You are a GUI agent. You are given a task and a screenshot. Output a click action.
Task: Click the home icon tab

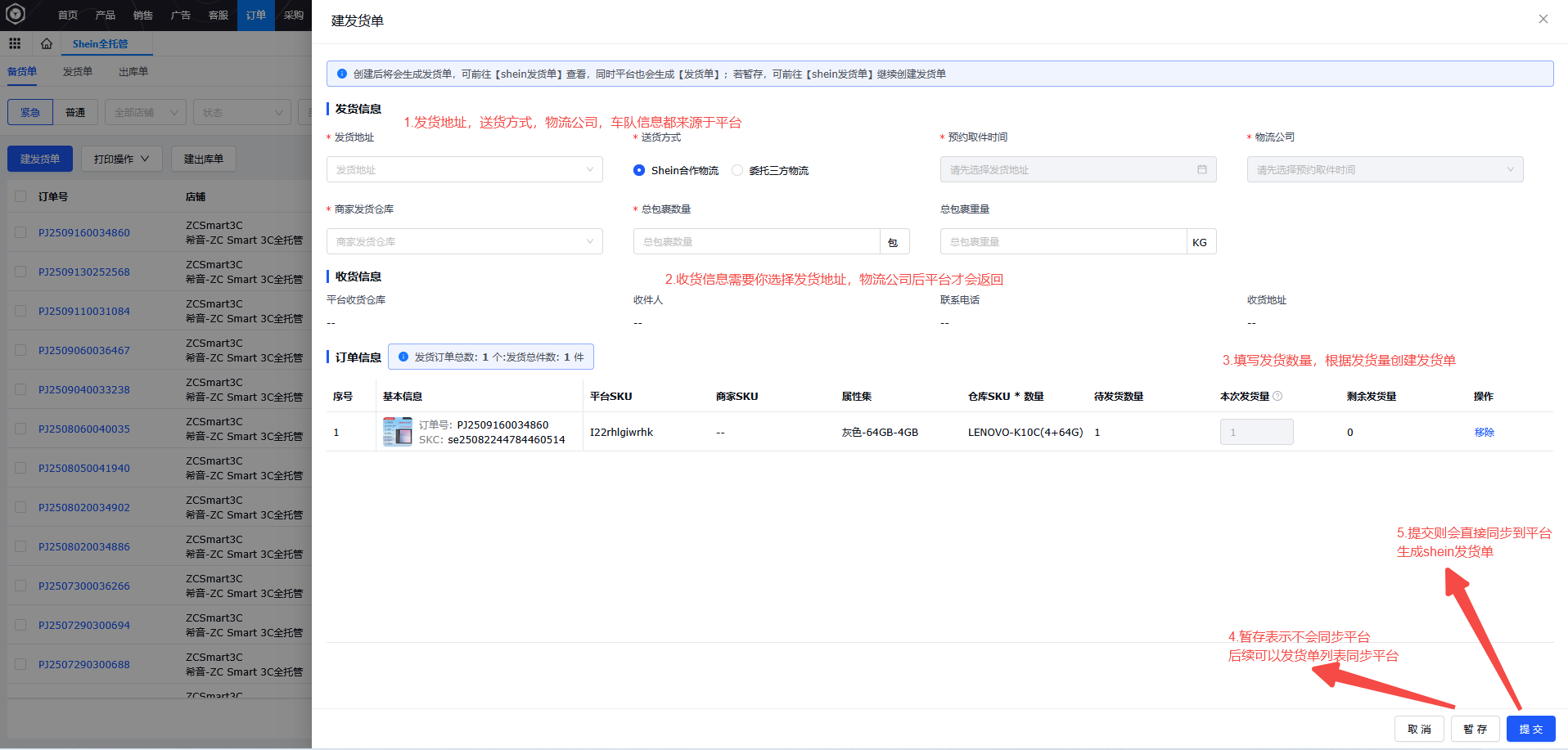(x=47, y=43)
